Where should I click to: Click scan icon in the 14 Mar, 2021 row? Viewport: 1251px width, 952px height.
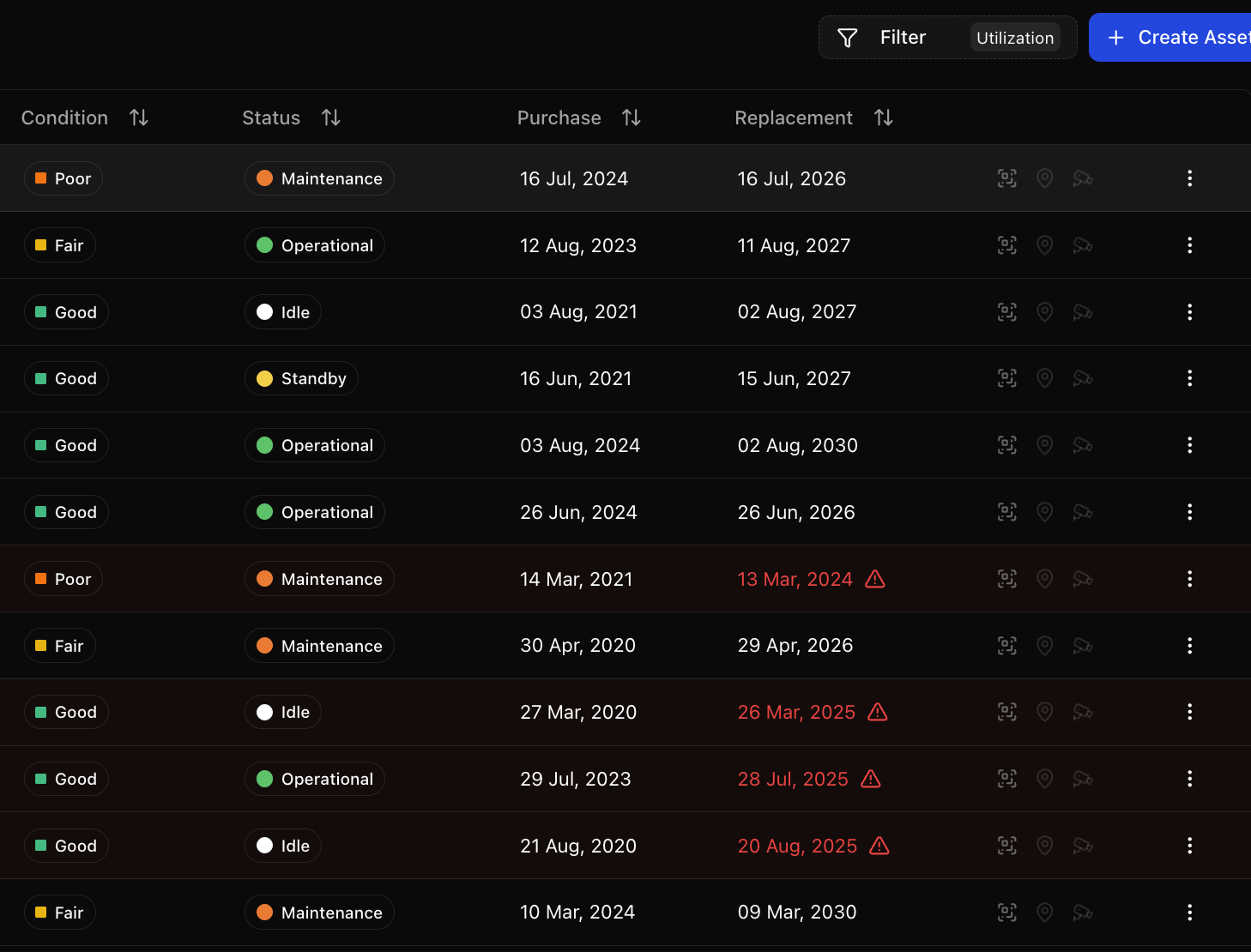[1006, 579]
